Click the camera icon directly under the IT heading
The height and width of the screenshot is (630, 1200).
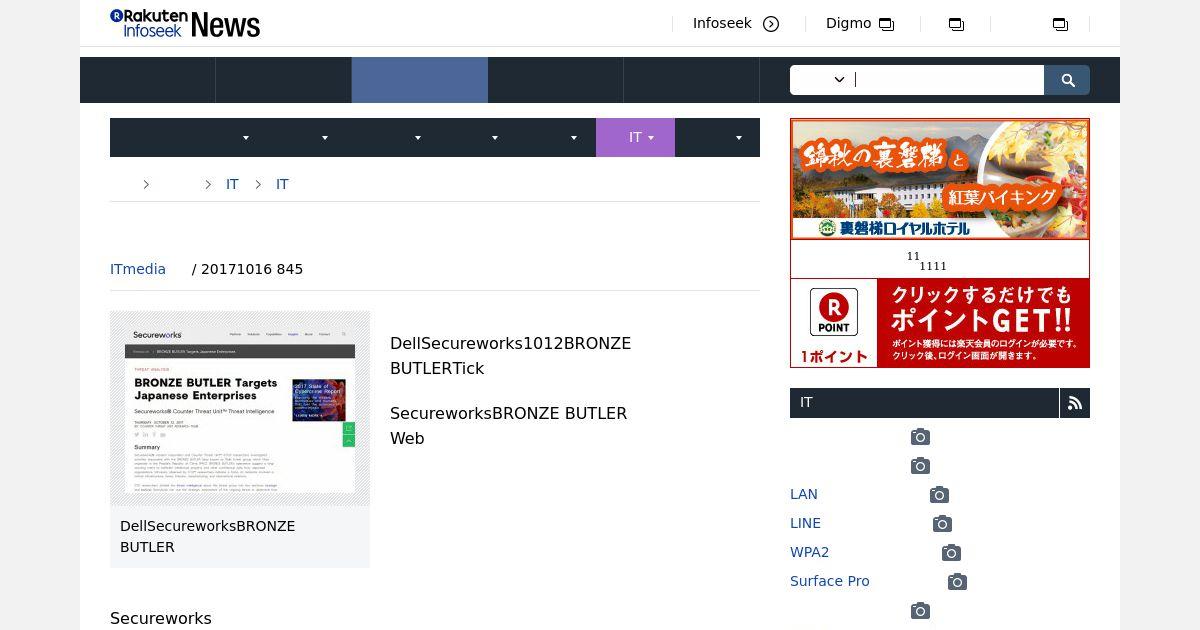click(920, 437)
